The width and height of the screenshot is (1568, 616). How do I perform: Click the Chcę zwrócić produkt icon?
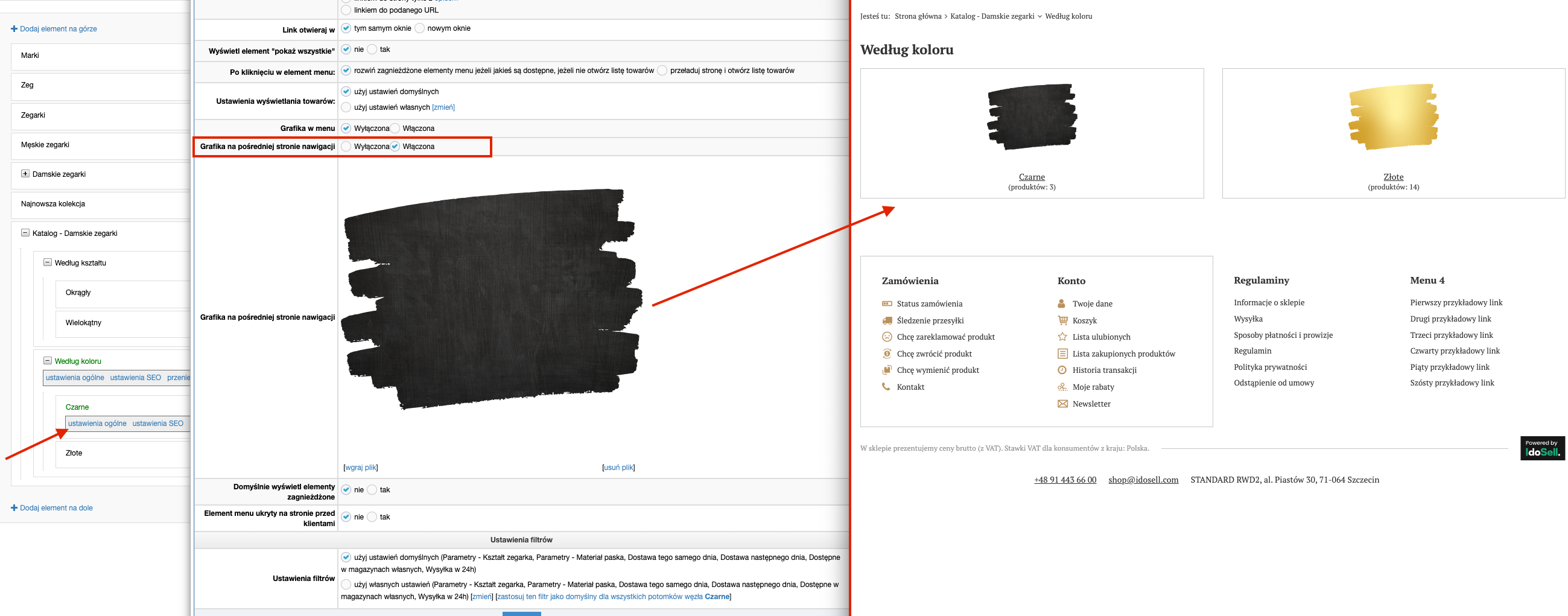click(x=887, y=354)
